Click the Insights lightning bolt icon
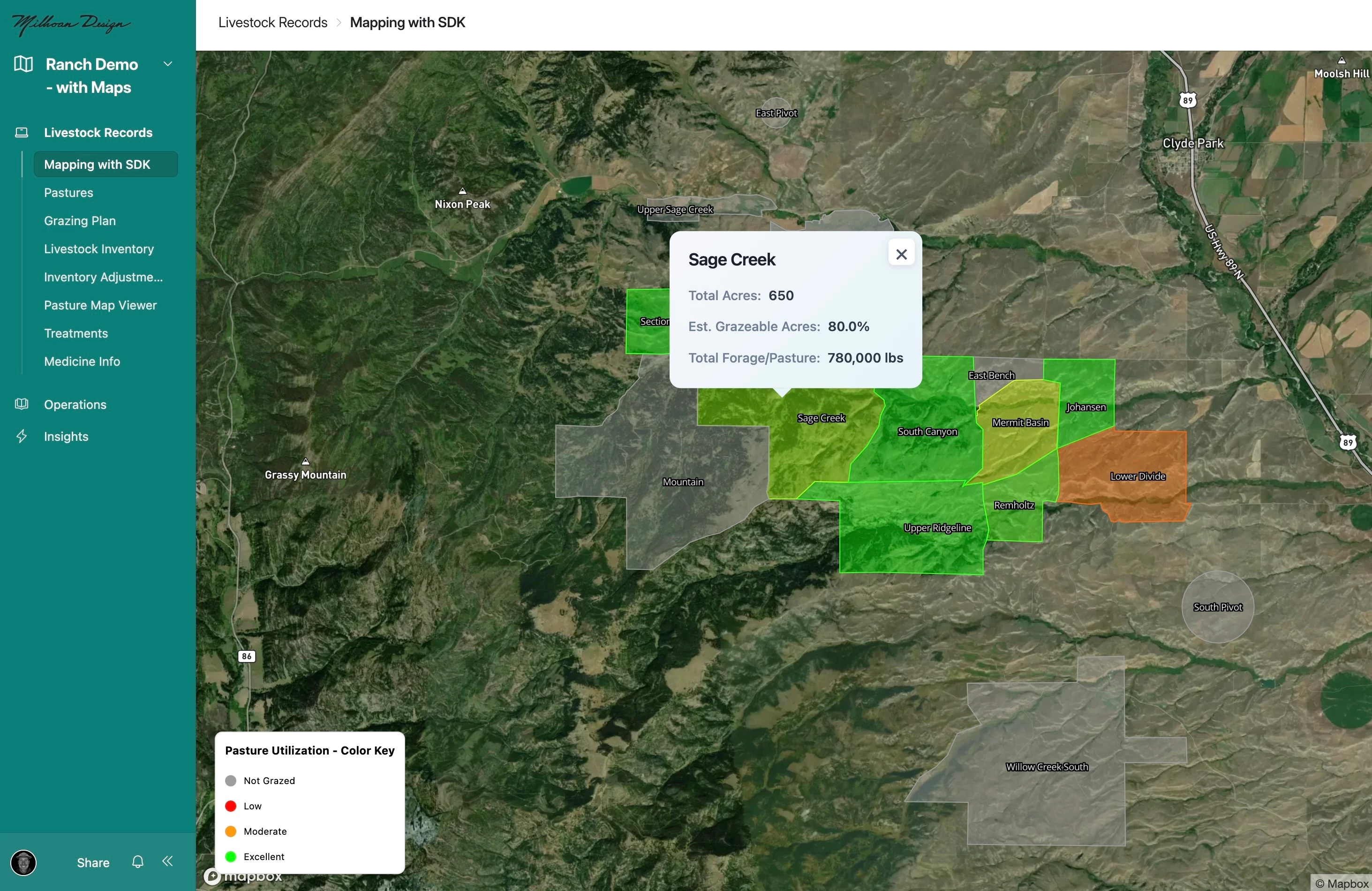 point(21,437)
